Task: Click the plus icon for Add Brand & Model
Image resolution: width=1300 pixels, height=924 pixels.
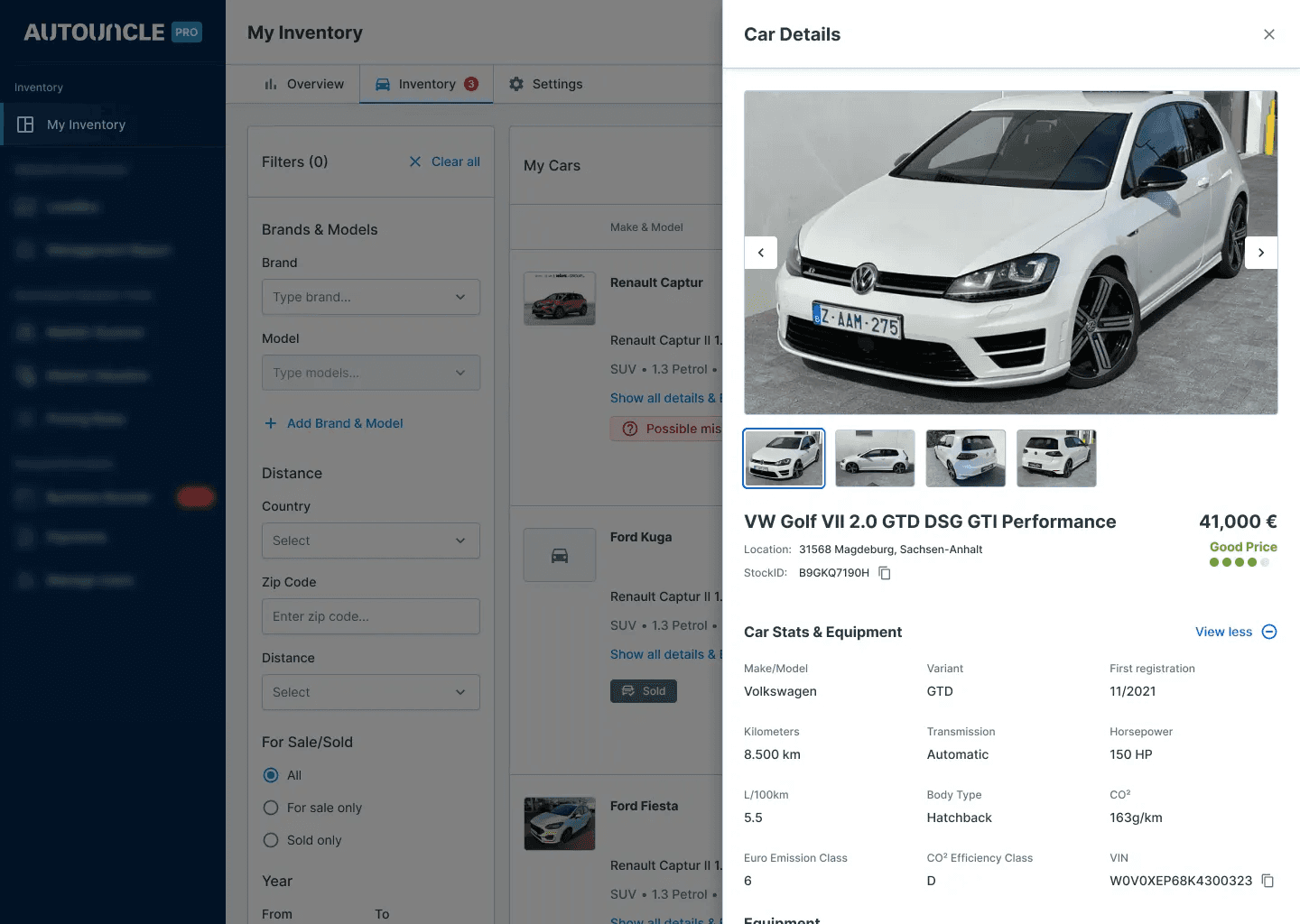Action: click(x=270, y=423)
